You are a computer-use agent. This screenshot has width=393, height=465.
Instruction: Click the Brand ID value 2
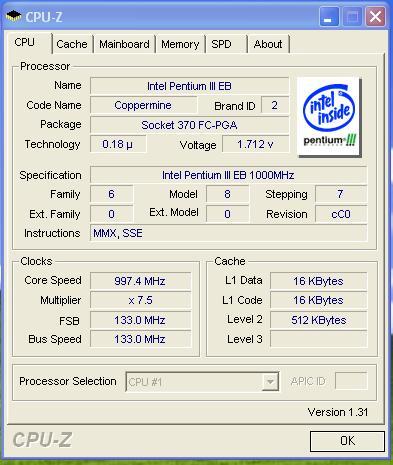click(275, 105)
